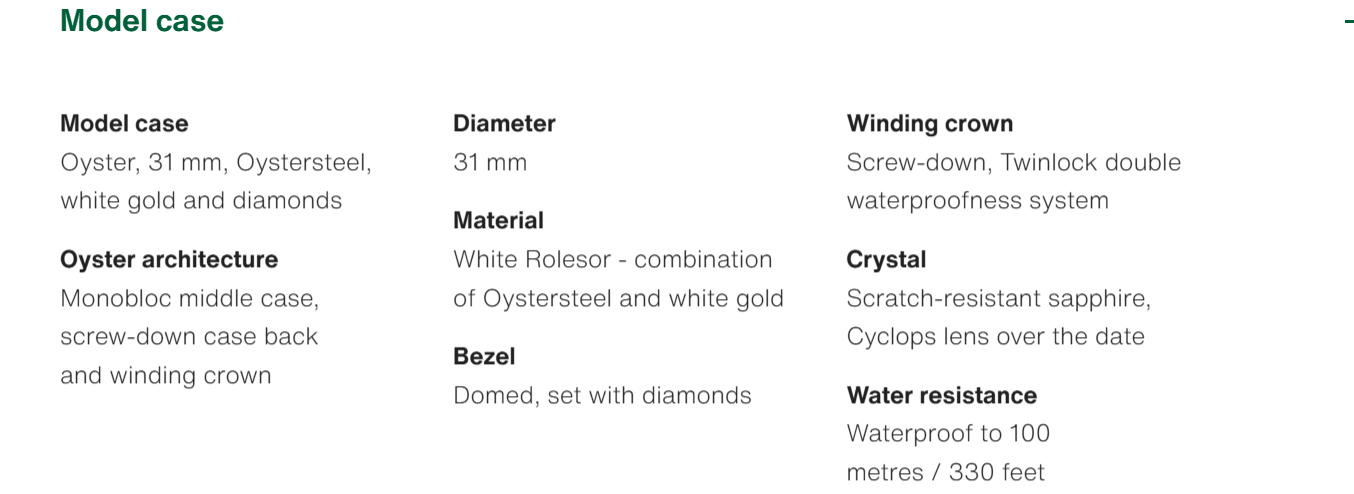The width and height of the screenshot is (1354, 494).
Task: Click the green Model case section heading
Action: (142, 21)
